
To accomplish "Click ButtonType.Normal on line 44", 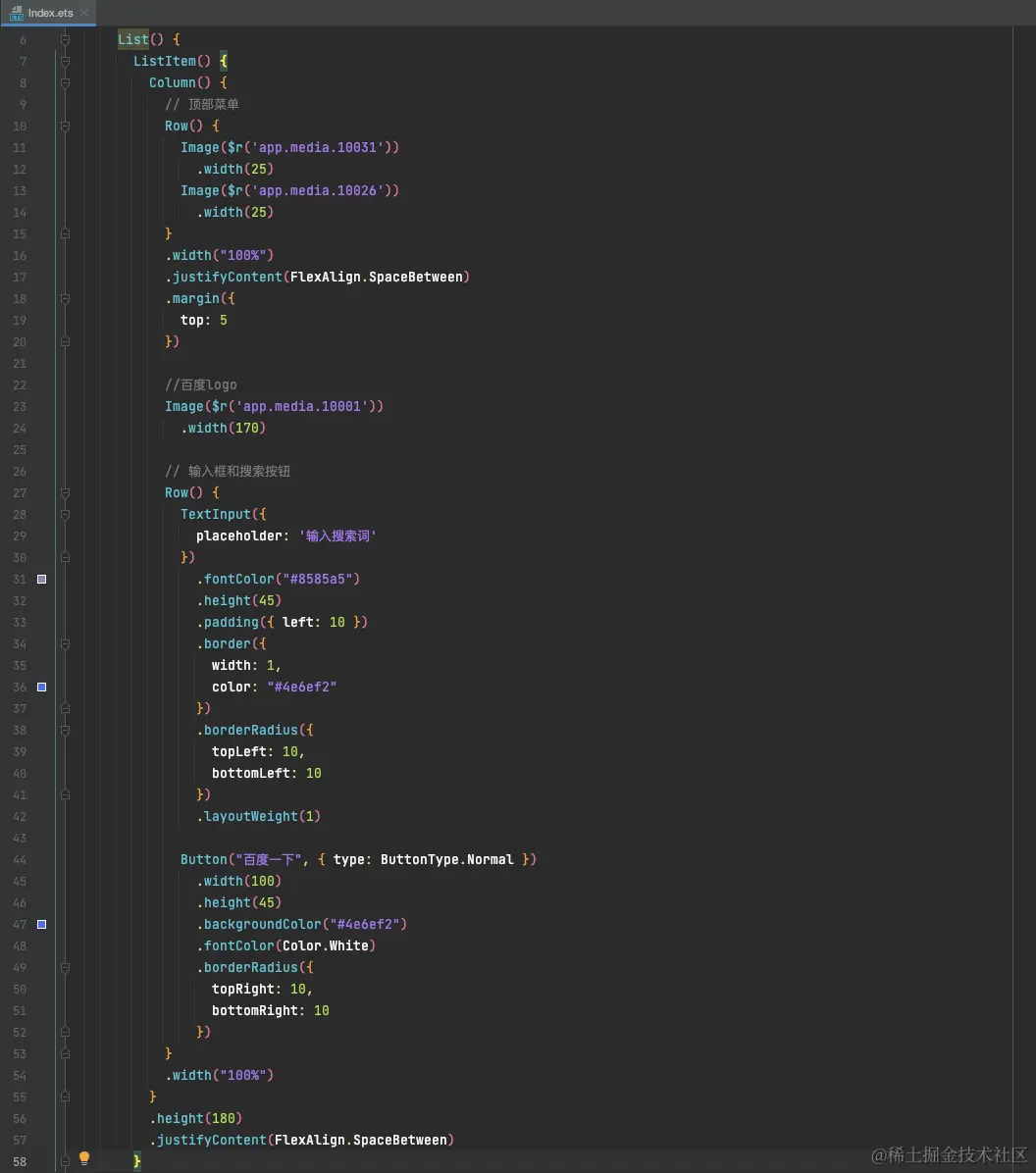I will pyautogui.click(x=447, y=859).
